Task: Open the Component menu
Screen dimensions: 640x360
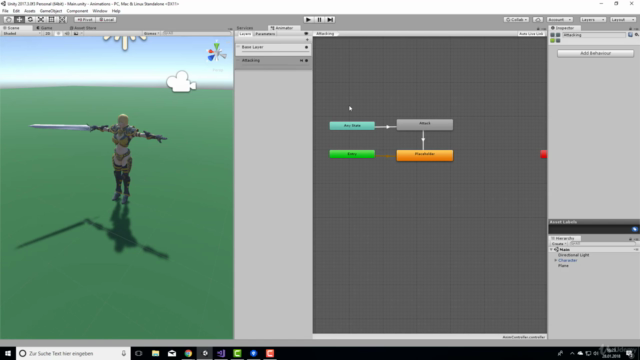Action: pyautogui.click(x=77, y=11)
